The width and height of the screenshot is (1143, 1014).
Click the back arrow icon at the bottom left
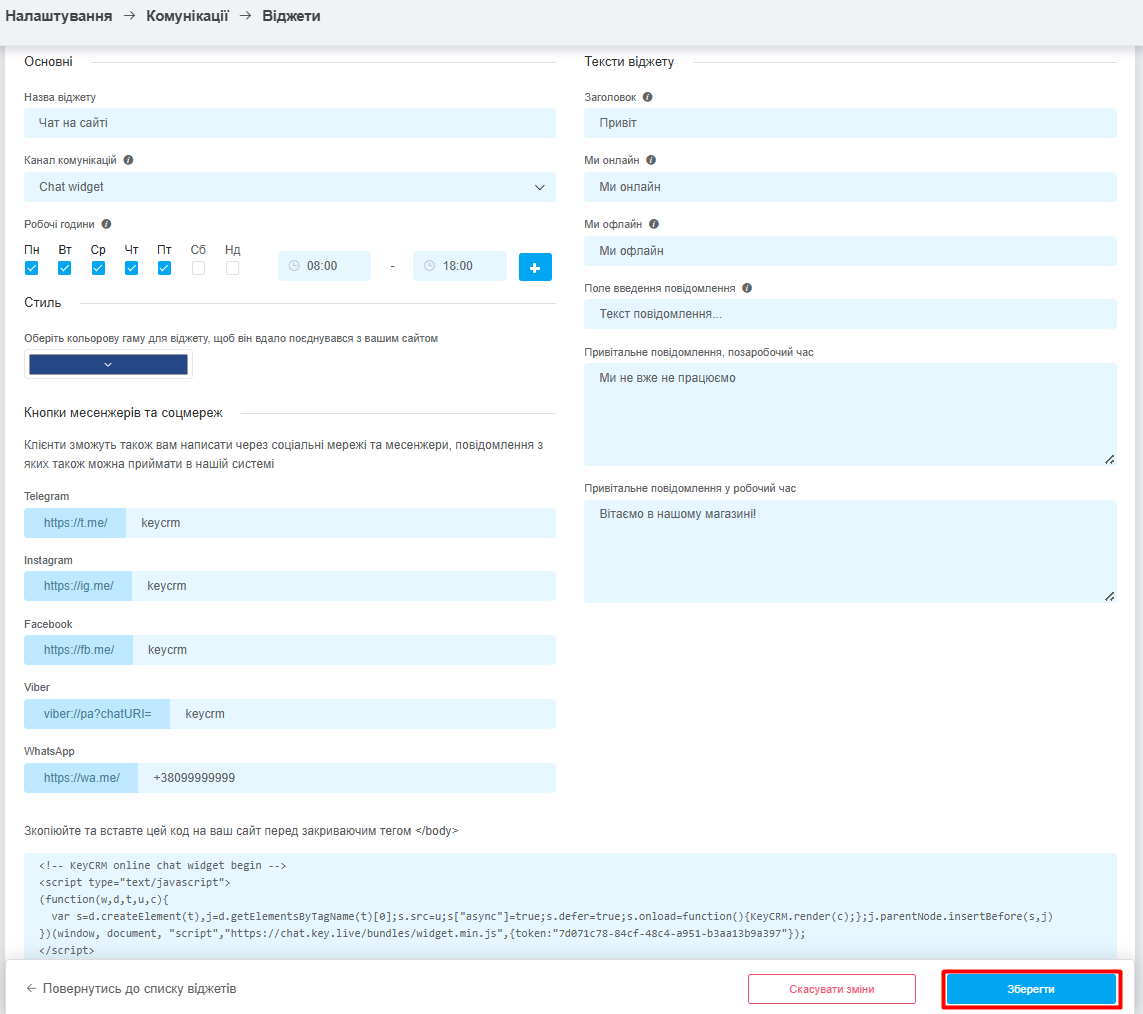pos(31,988)
